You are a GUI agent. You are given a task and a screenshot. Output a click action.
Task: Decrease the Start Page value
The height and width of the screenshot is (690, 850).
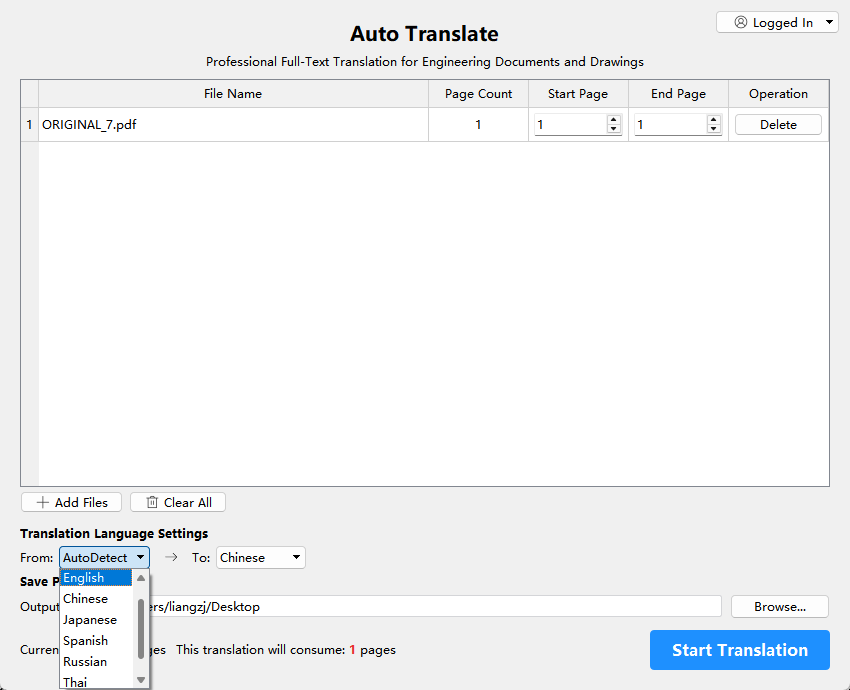[x=614, y=129]
